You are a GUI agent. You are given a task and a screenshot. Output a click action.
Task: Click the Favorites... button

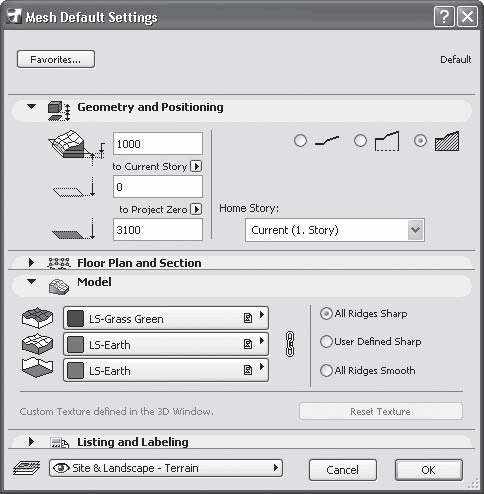click(56, 59)
